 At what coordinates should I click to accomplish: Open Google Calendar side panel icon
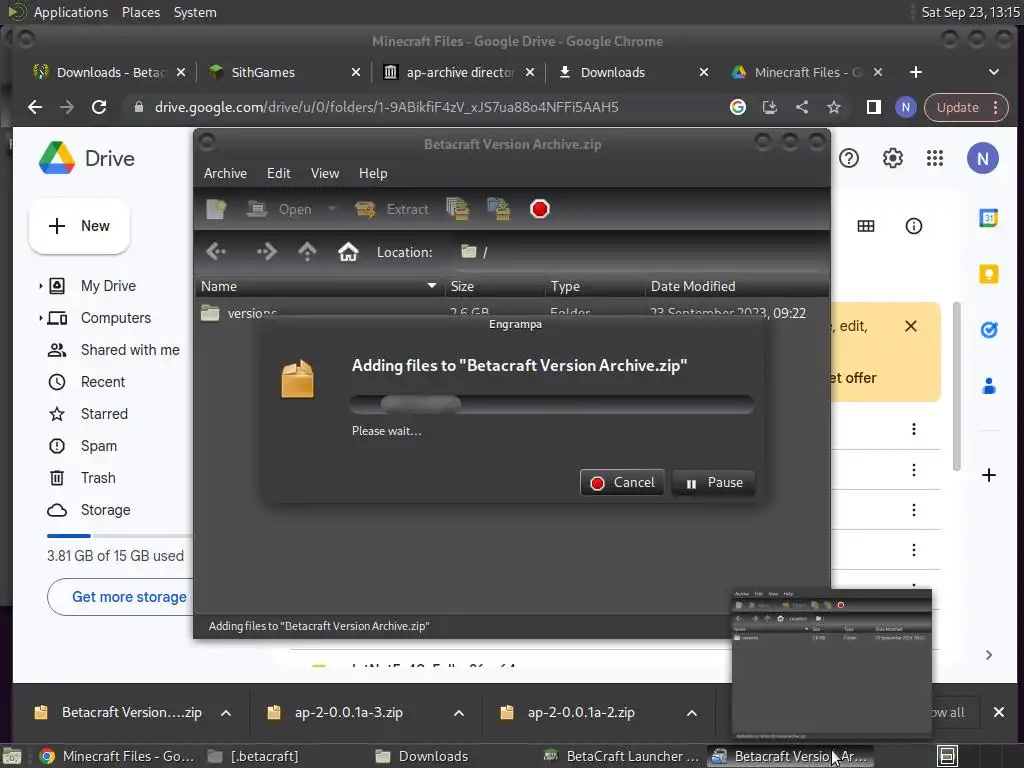pos(988,218)
